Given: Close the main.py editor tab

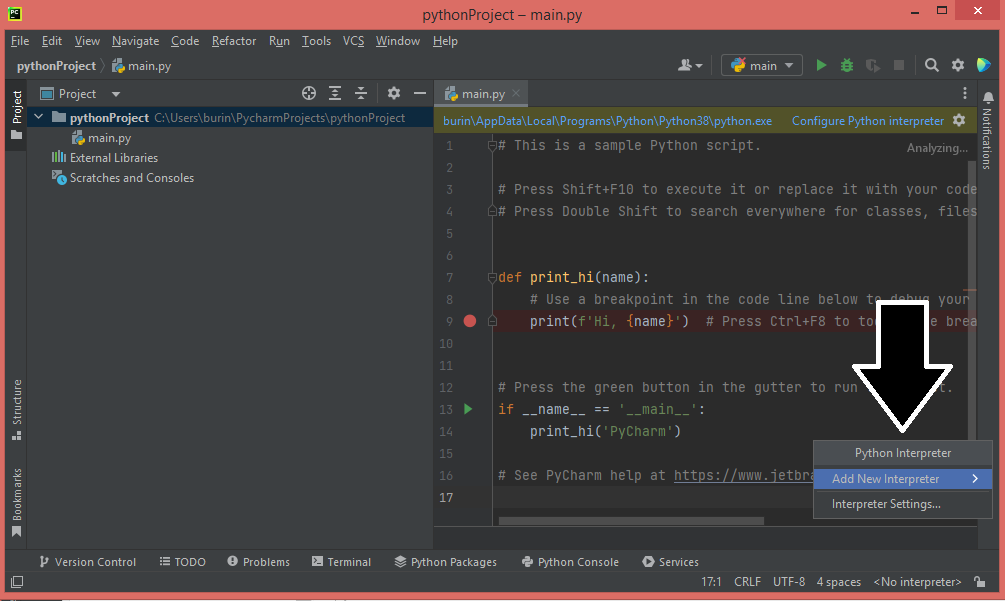Looking at the screenshot, I should 516,94.
